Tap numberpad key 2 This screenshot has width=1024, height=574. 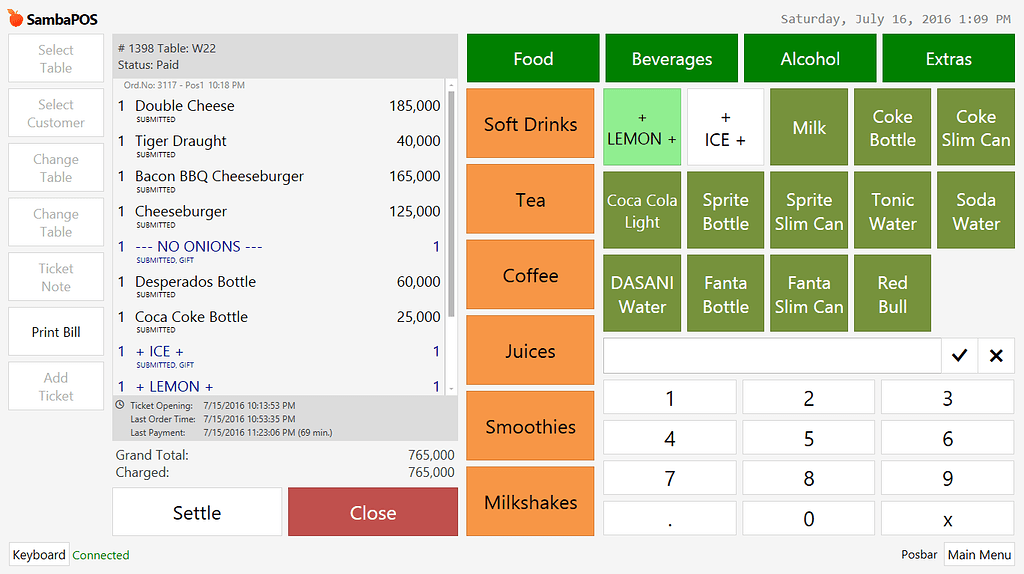[808, 397]
